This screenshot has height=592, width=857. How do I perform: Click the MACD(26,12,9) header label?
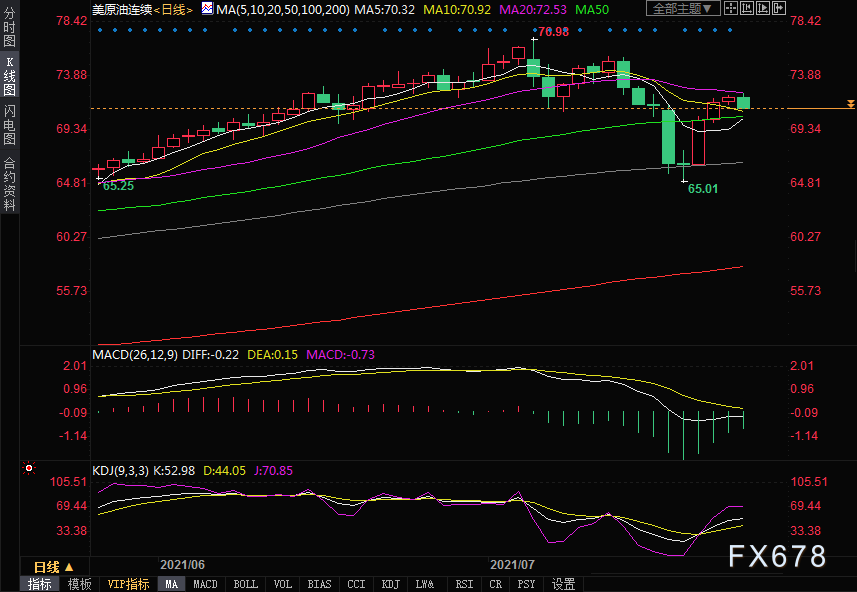pyautogui.click(x=135, y=354)
